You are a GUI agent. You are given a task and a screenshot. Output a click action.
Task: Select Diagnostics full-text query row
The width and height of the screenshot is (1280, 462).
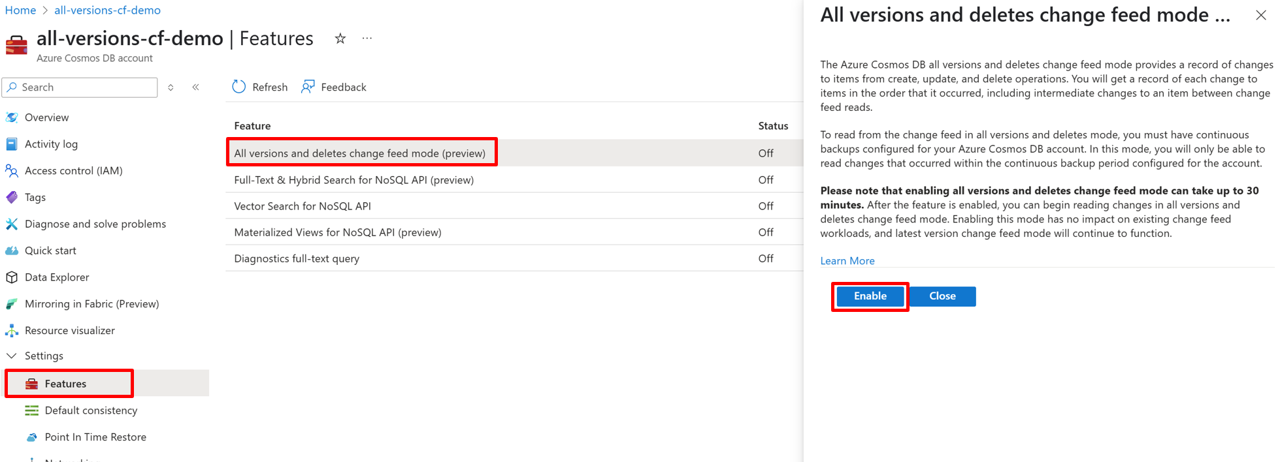514,258
